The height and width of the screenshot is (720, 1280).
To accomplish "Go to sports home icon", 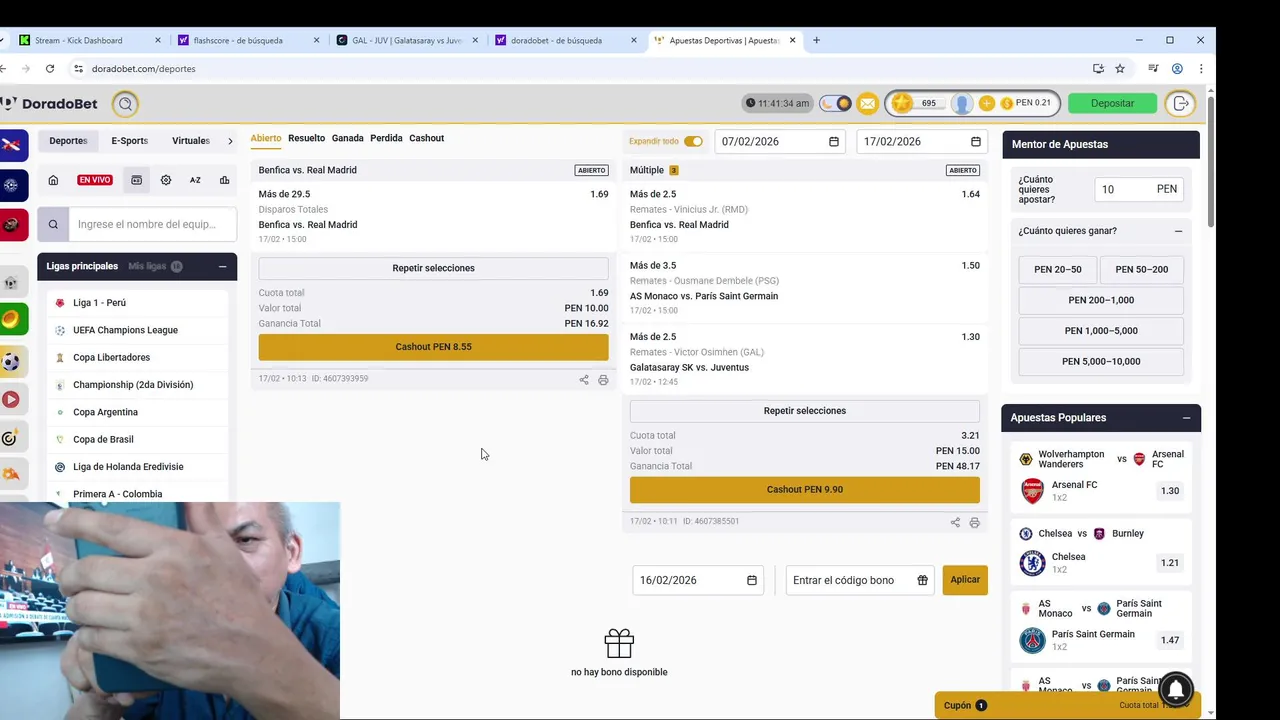I will 53,180.
